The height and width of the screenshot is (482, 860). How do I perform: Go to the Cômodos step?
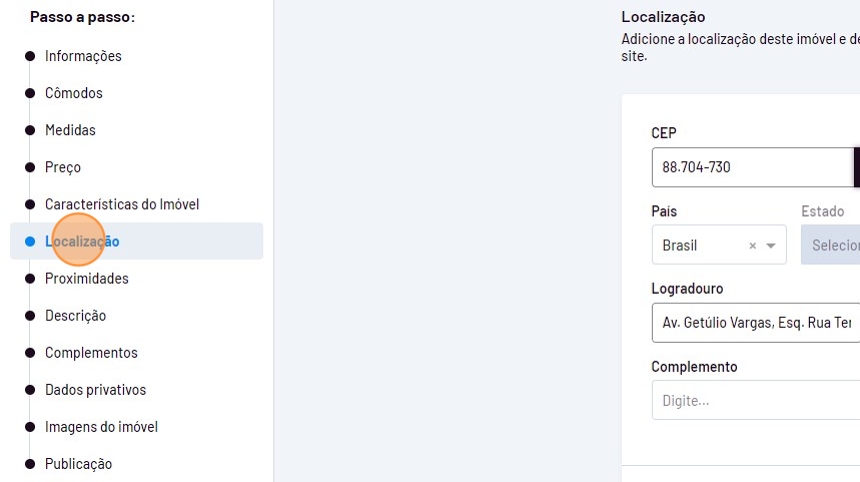click(74, 93)
